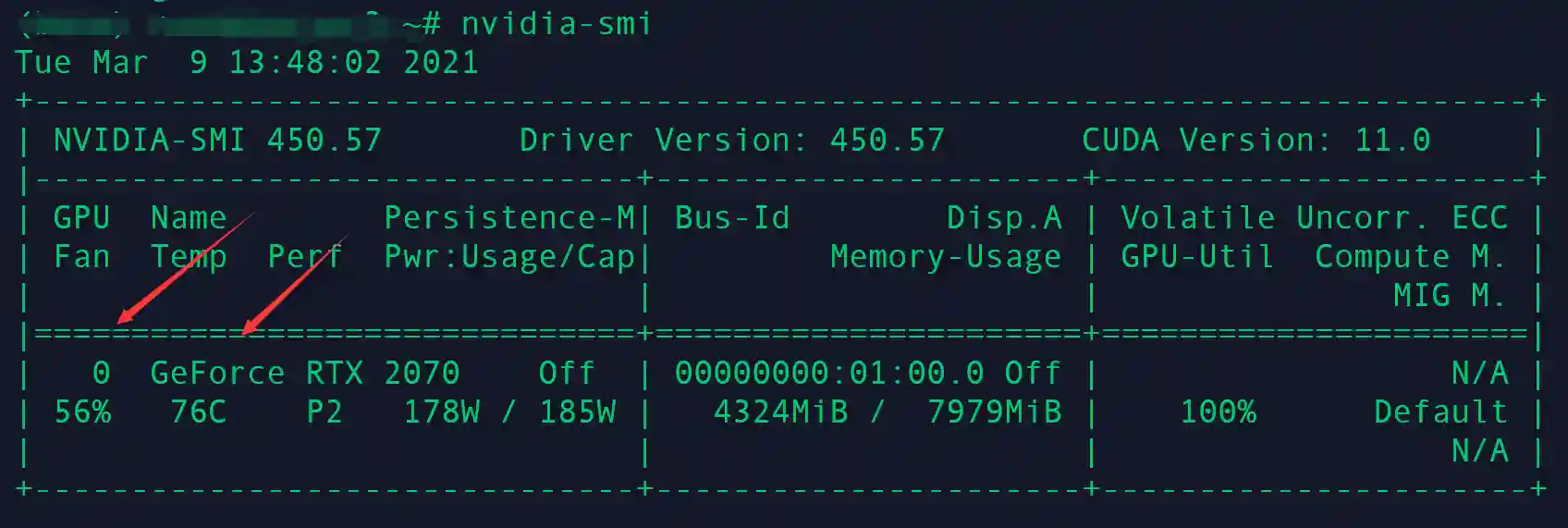Click the P2 performance state value
Screen dimensions: 1568x528
325,412
